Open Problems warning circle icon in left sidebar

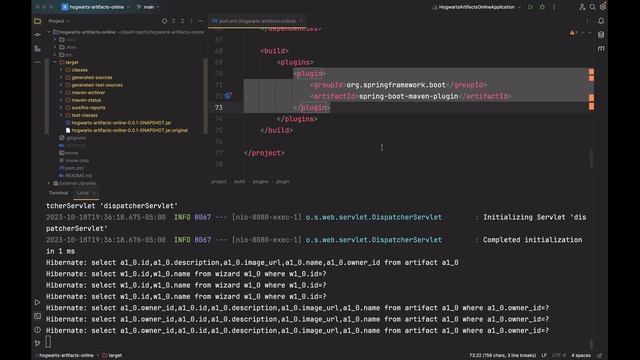[38, 329]
